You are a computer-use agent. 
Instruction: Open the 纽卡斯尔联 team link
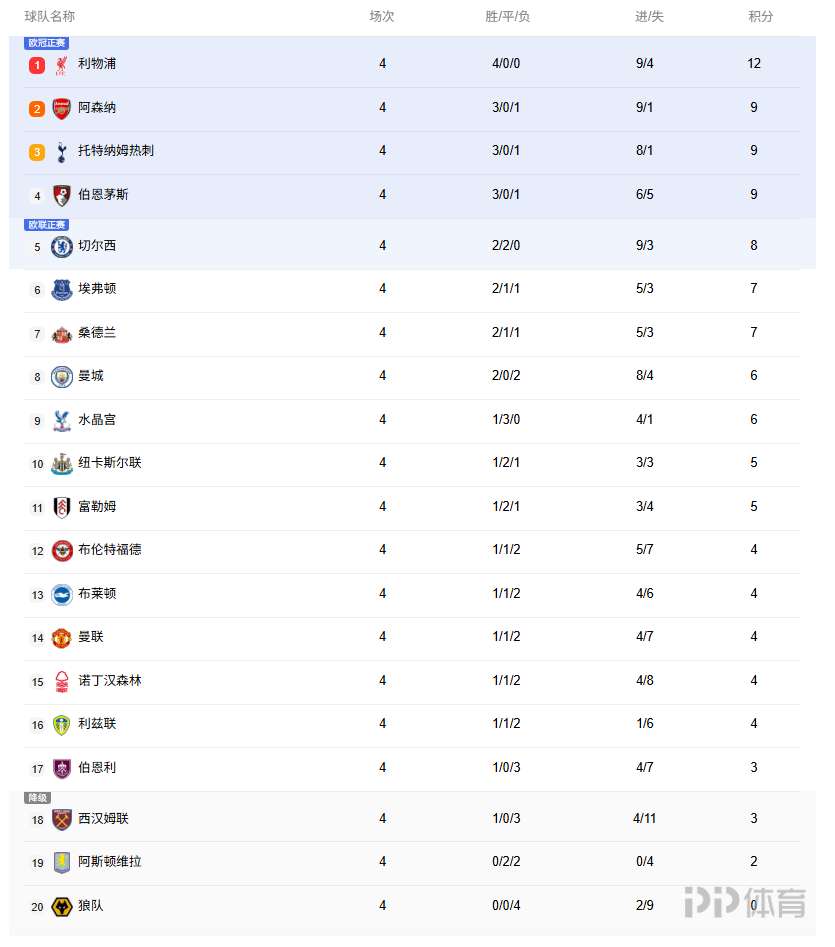coord(110,463)
